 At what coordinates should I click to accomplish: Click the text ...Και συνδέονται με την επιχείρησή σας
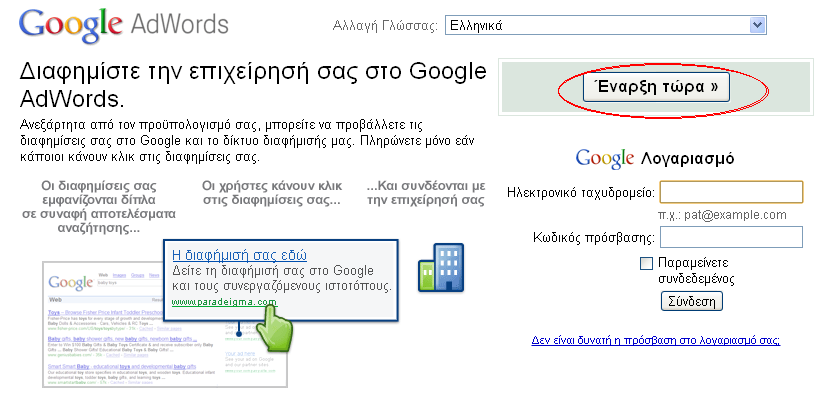[x=426, y=193]
